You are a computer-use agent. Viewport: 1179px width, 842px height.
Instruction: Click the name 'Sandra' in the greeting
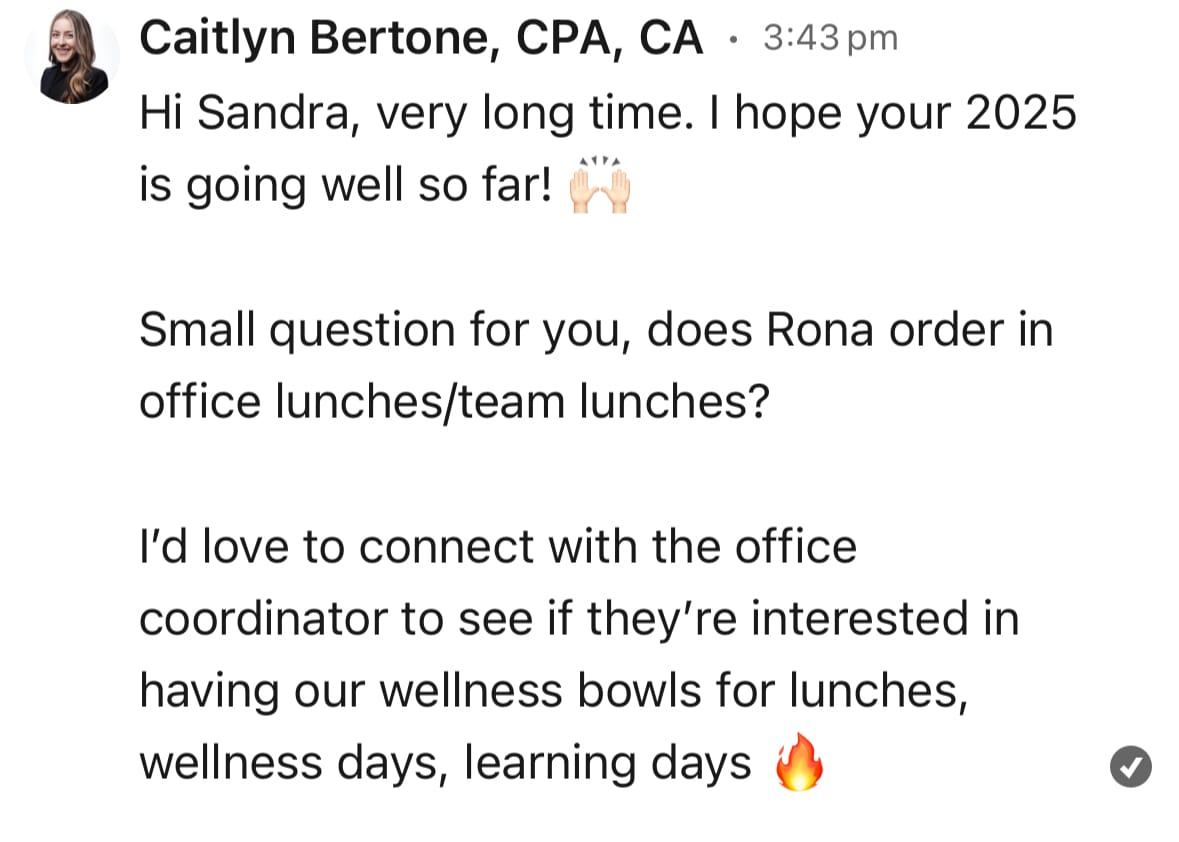[273, 114]
